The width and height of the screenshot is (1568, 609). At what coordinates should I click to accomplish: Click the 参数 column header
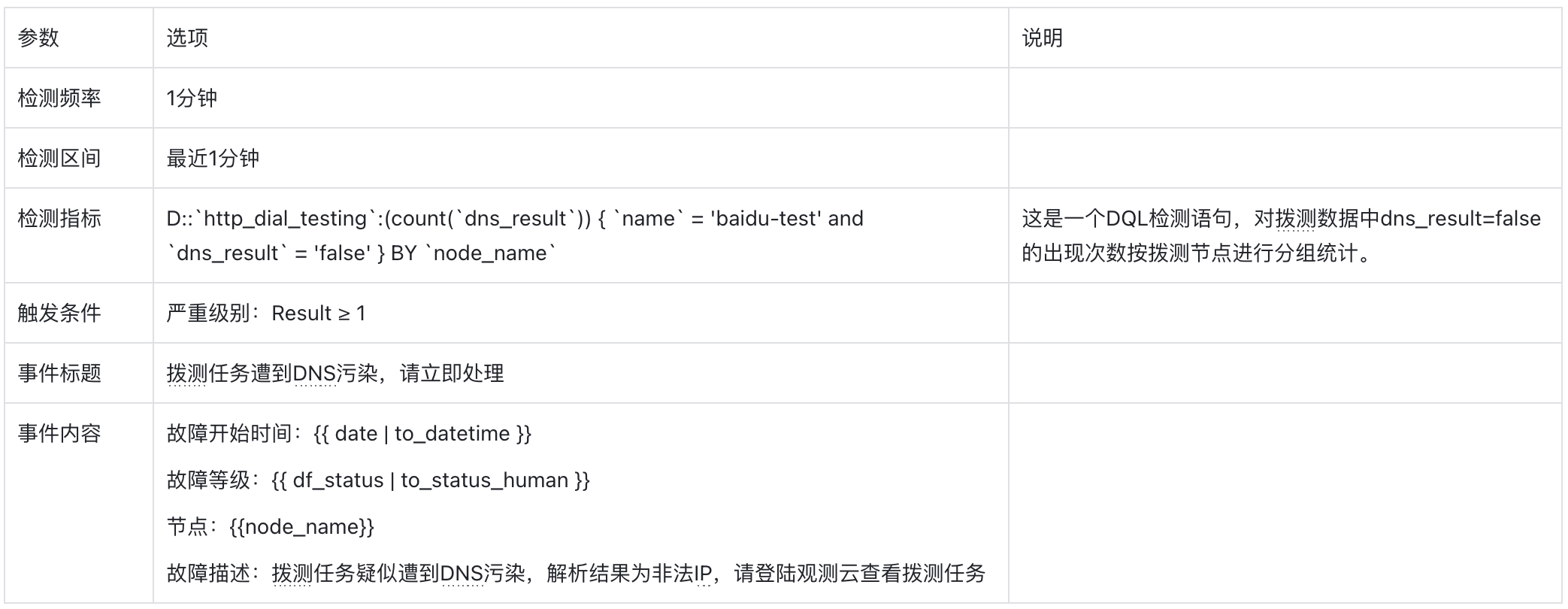pyautogui.click(x=38, y=38)
